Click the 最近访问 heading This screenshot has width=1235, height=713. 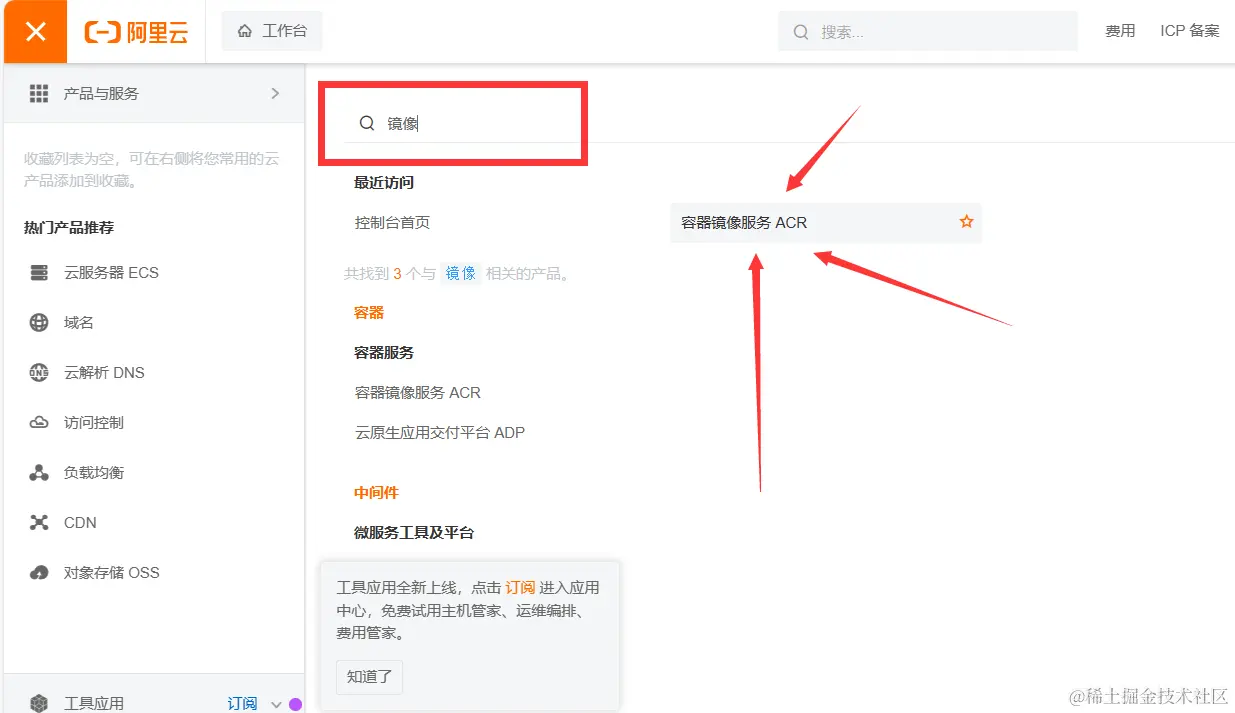384,182
